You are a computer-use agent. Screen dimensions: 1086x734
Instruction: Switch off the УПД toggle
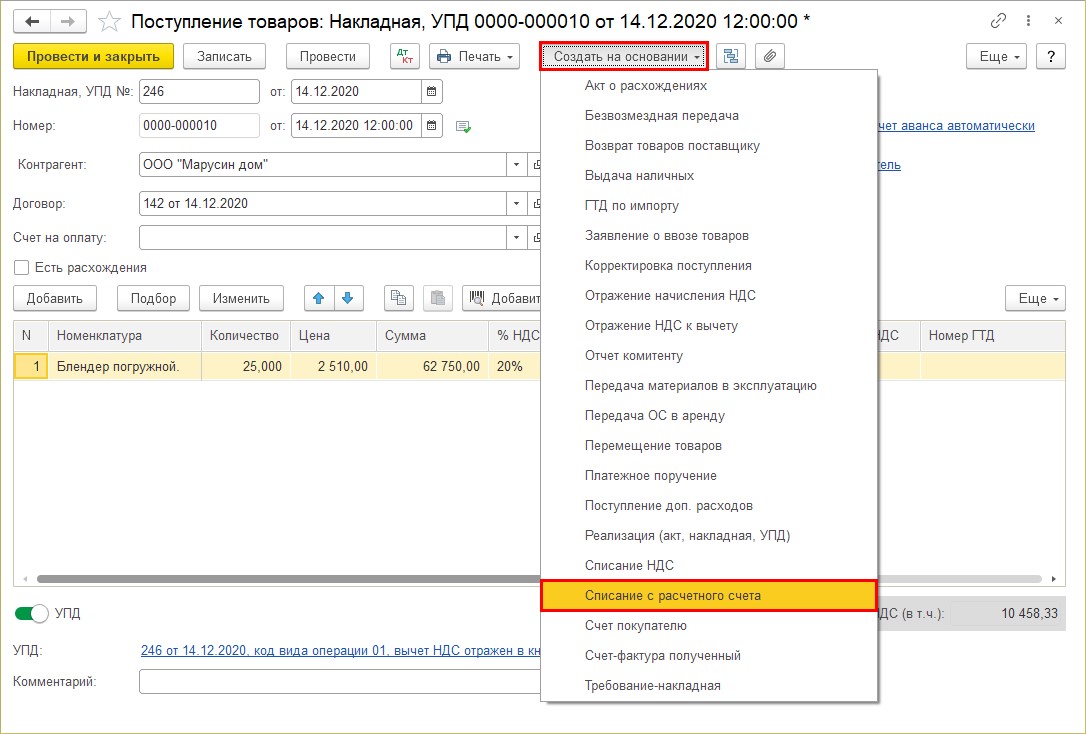(31, 614)
